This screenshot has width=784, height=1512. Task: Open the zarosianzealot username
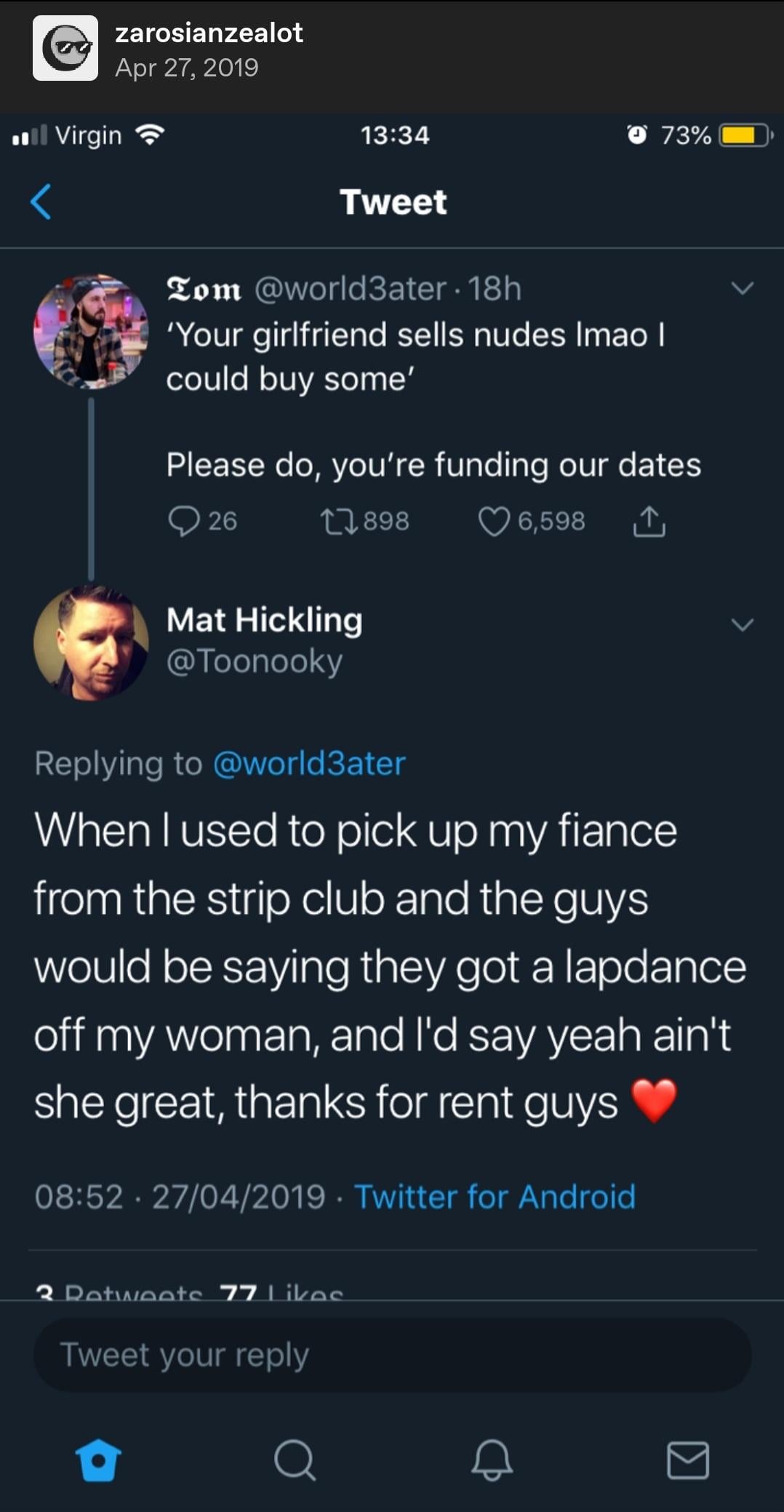209,33
